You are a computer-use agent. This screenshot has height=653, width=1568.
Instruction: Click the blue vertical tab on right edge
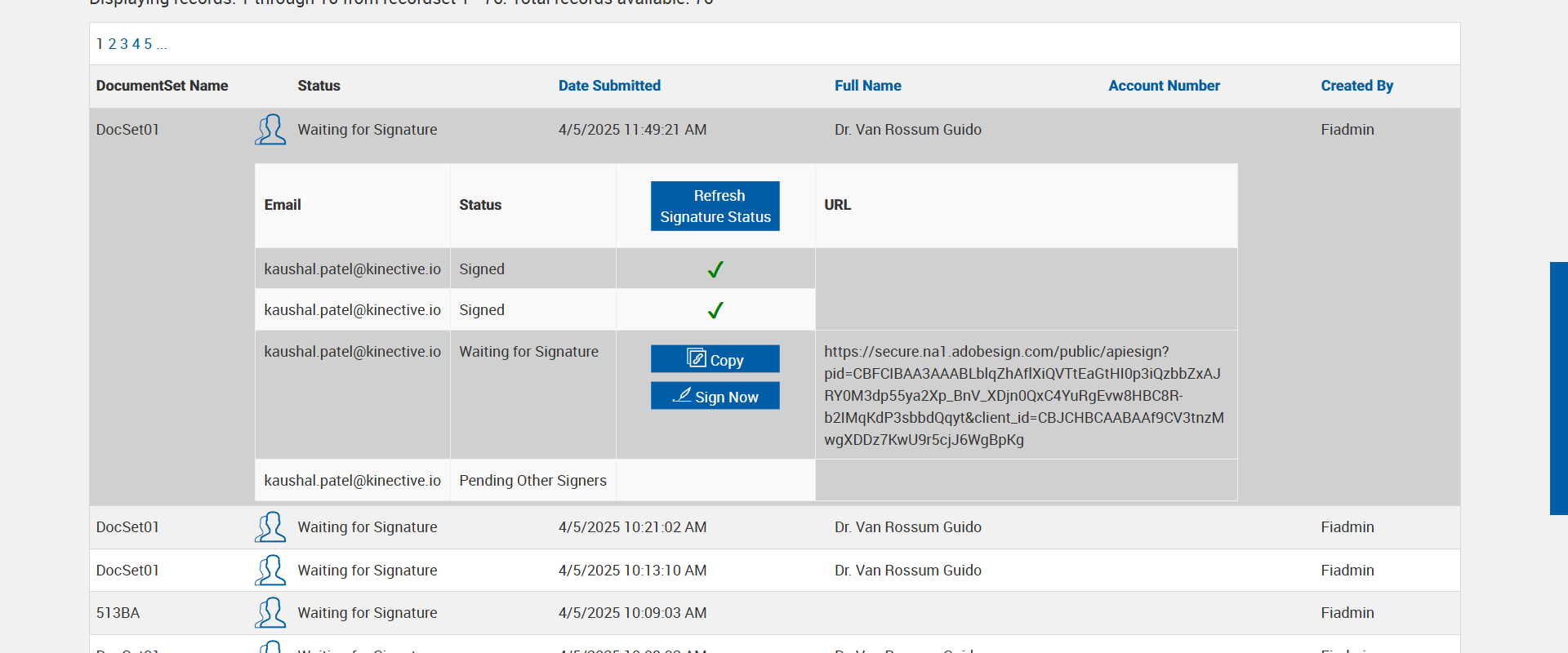pyautogui.click(x=1558, y=388)
